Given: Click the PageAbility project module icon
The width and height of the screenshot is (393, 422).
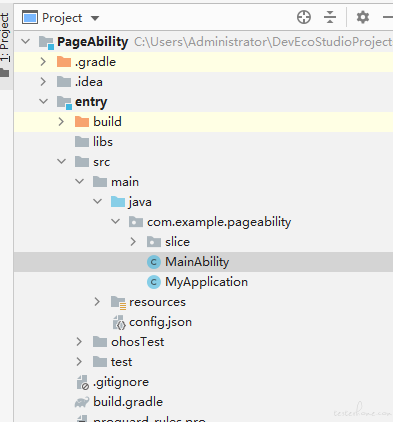Looking at the screenshot, I should [x=46, y=42].
